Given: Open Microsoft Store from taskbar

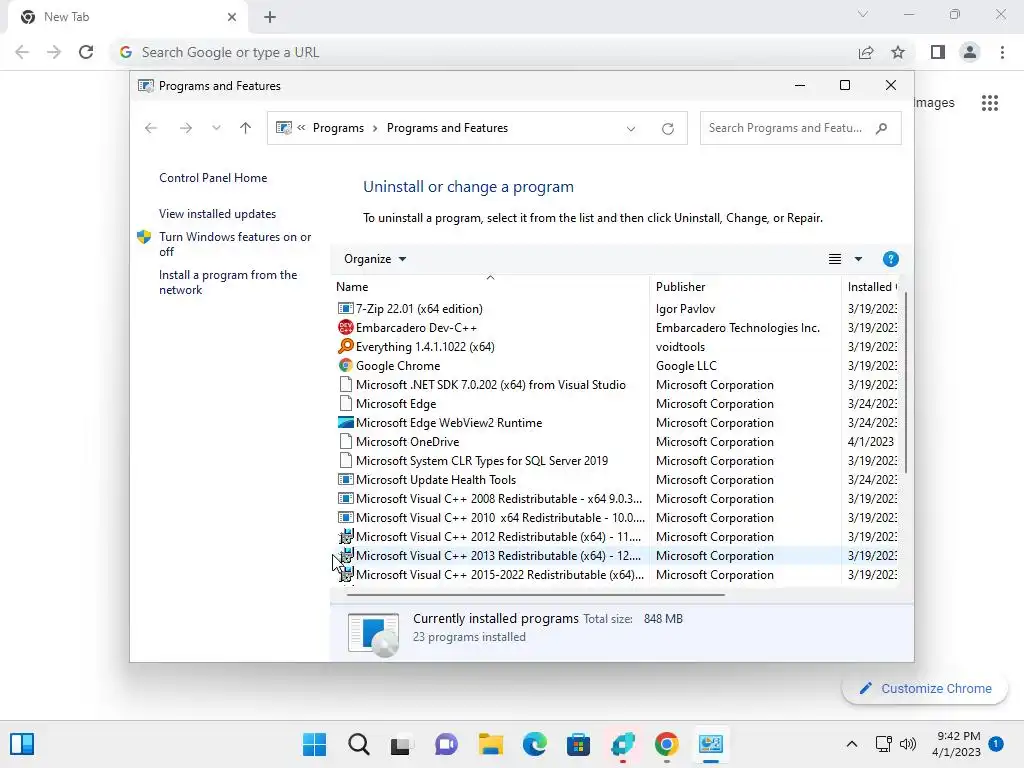Looking at the screenshot, I should click(578, 744).
